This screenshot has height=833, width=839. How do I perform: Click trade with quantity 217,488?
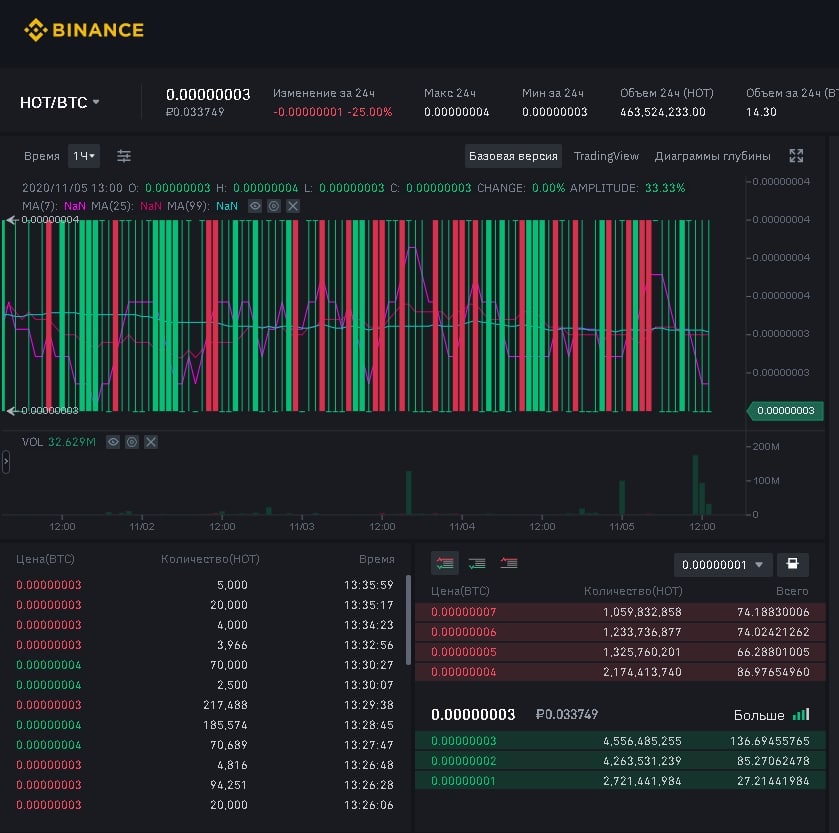pyautogui.click(x=205, y=705)
